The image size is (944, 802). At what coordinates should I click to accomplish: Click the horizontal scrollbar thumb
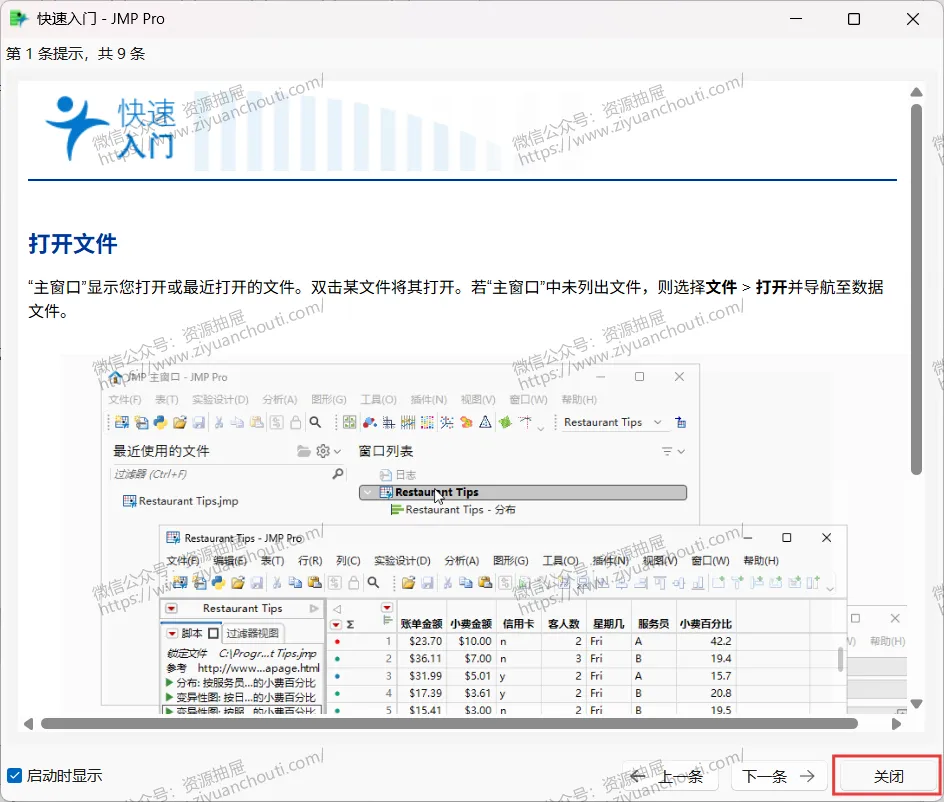click(449, 724)
